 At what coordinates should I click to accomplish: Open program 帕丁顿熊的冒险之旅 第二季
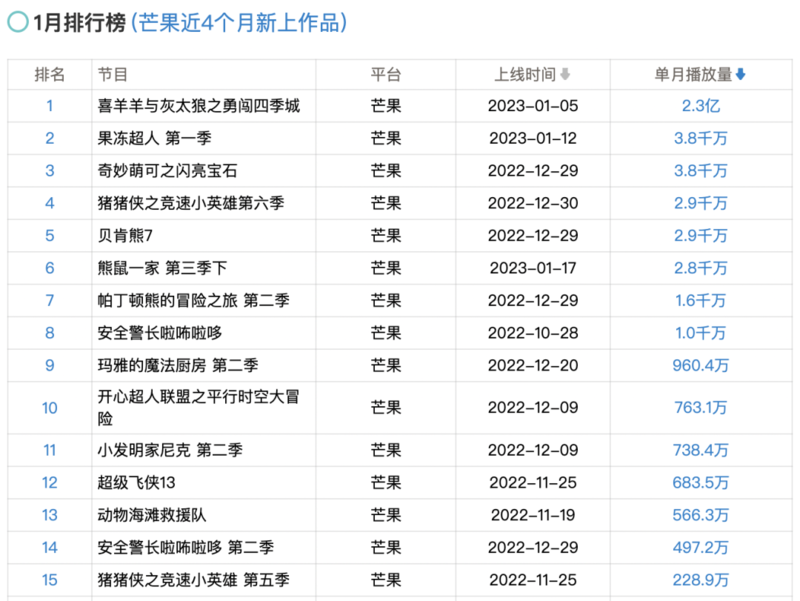(193, 300)
